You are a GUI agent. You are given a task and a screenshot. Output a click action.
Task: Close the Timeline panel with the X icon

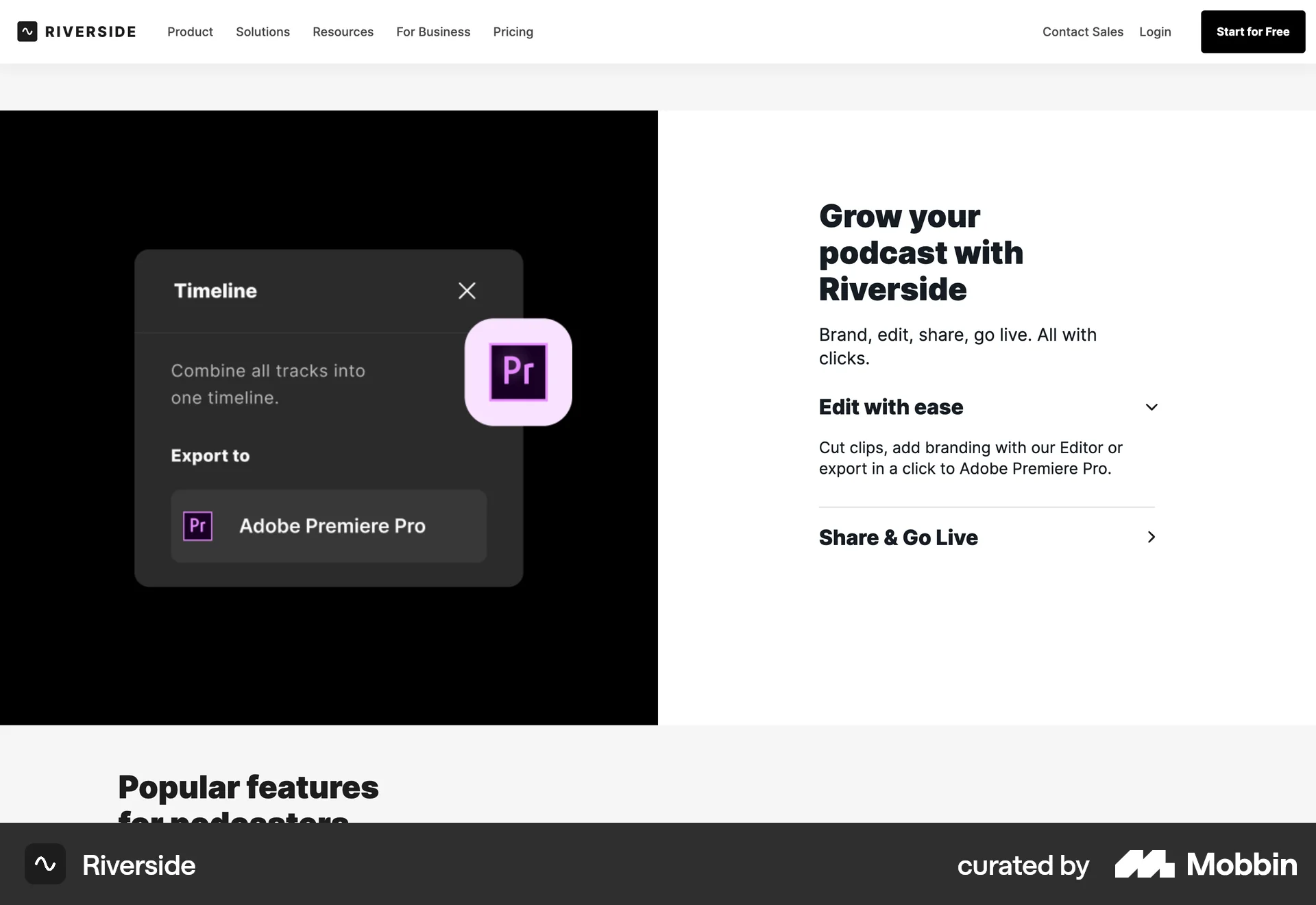tap(467, 290)
